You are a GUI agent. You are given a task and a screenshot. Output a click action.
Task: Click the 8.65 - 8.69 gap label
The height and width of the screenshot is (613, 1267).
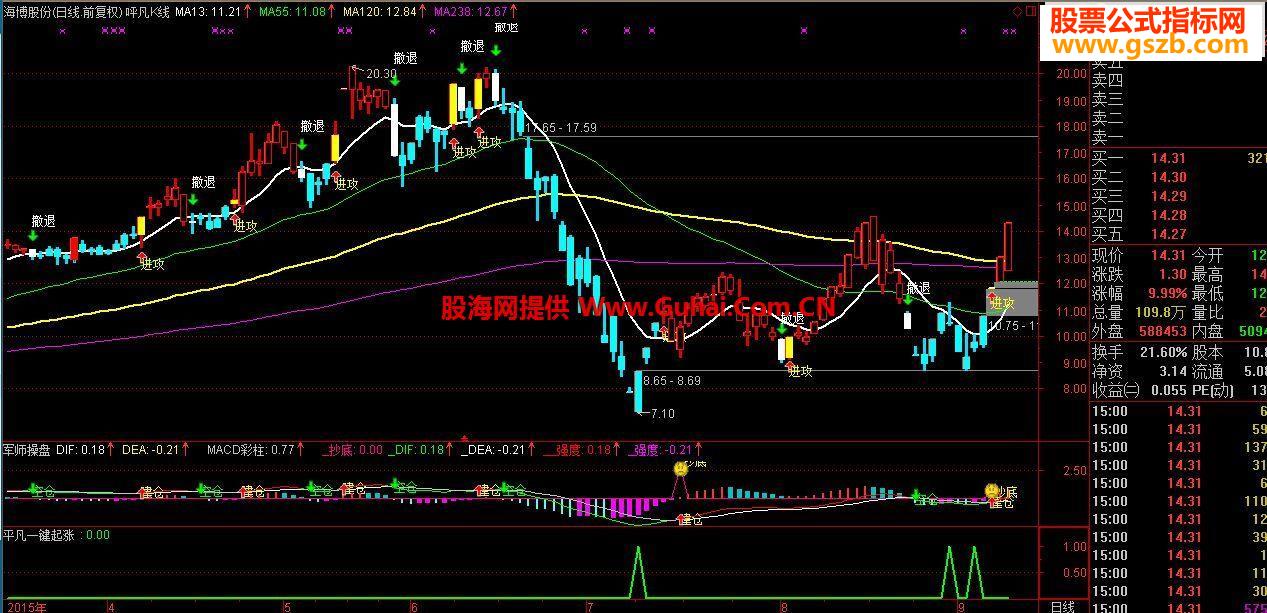pos(672,381)
